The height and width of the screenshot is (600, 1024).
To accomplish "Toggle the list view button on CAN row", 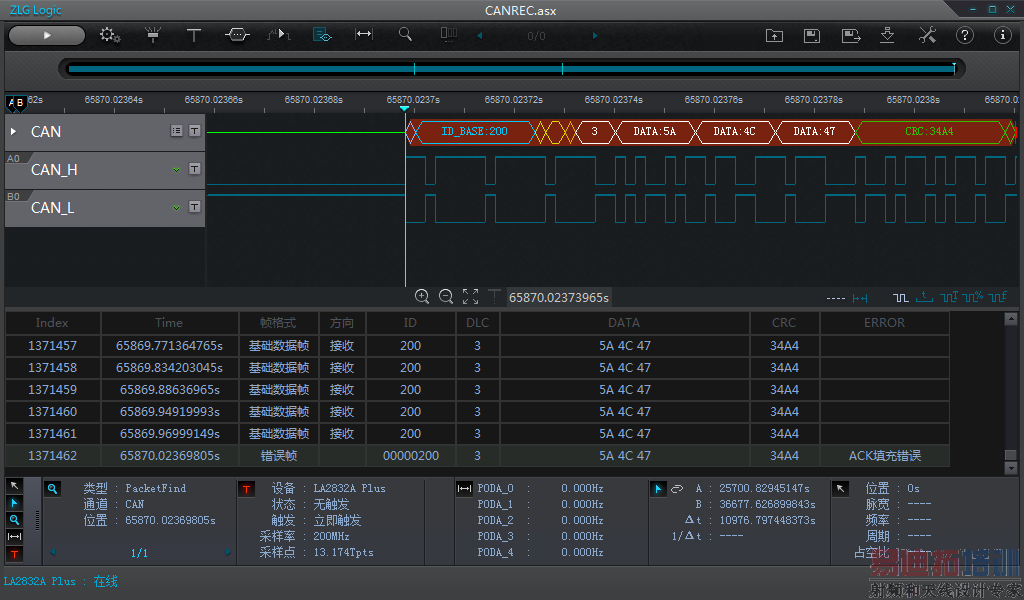I will pos(177,131).
